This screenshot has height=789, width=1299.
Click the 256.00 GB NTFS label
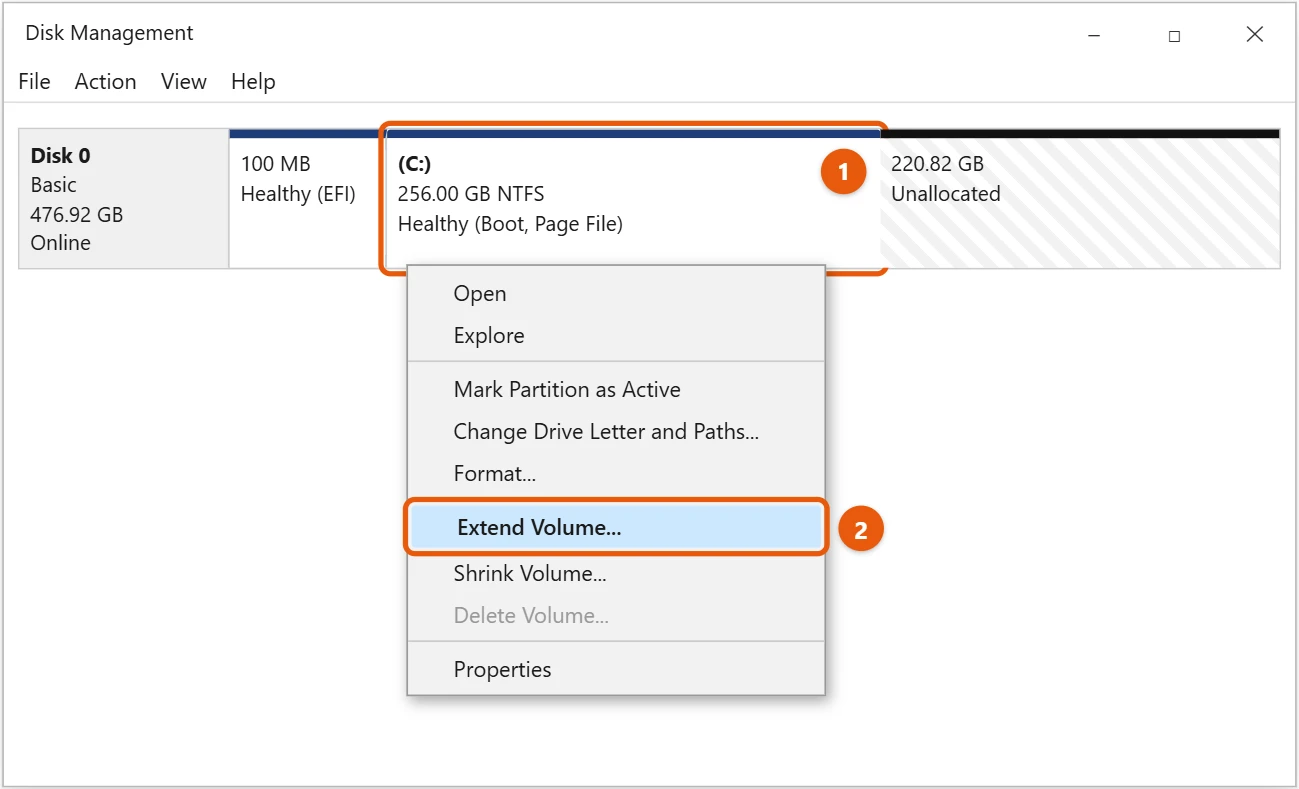(x=471, y=194)
